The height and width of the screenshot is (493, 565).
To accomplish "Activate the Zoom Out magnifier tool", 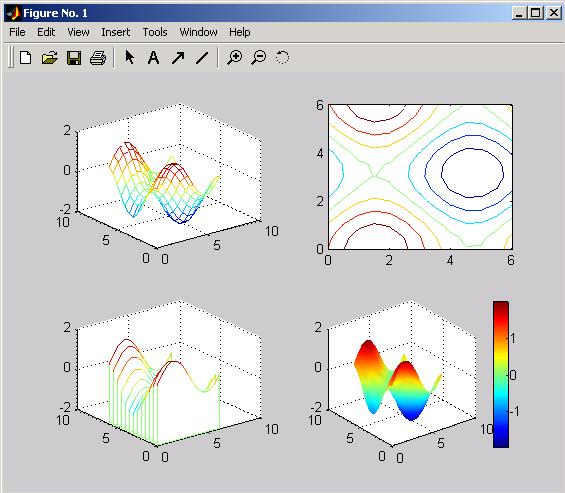I will pos(259,57).
